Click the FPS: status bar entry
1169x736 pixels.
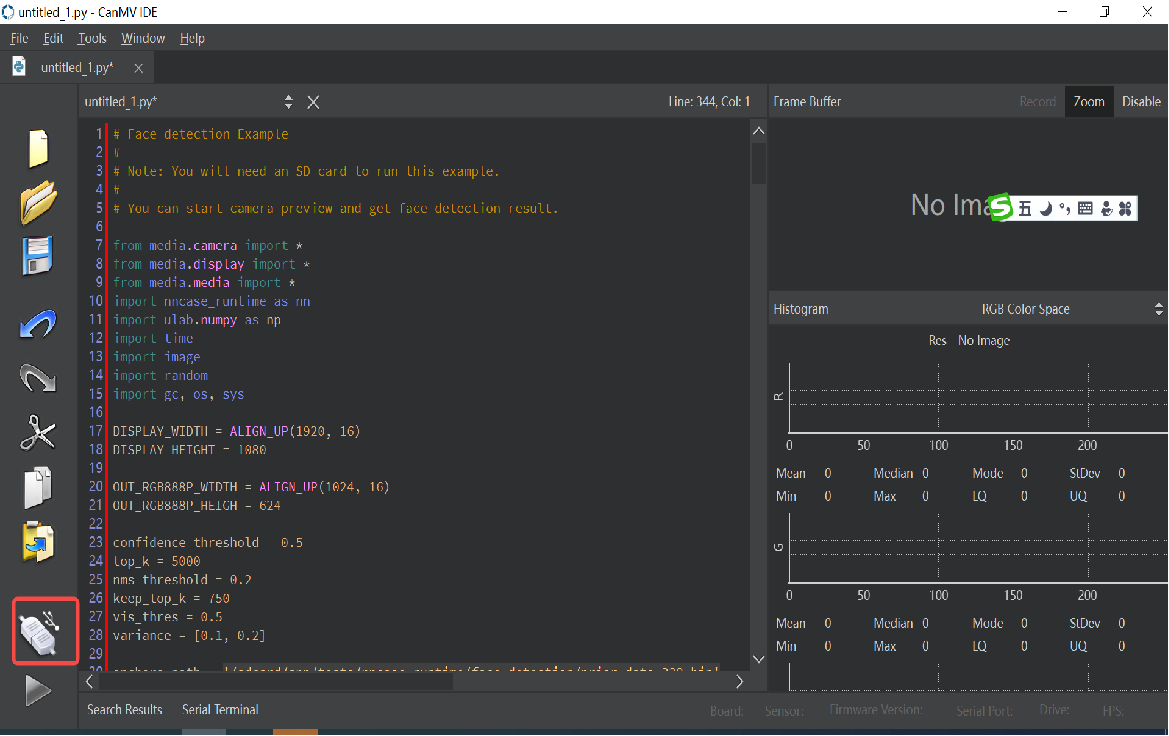click(x=1113, y=711)
